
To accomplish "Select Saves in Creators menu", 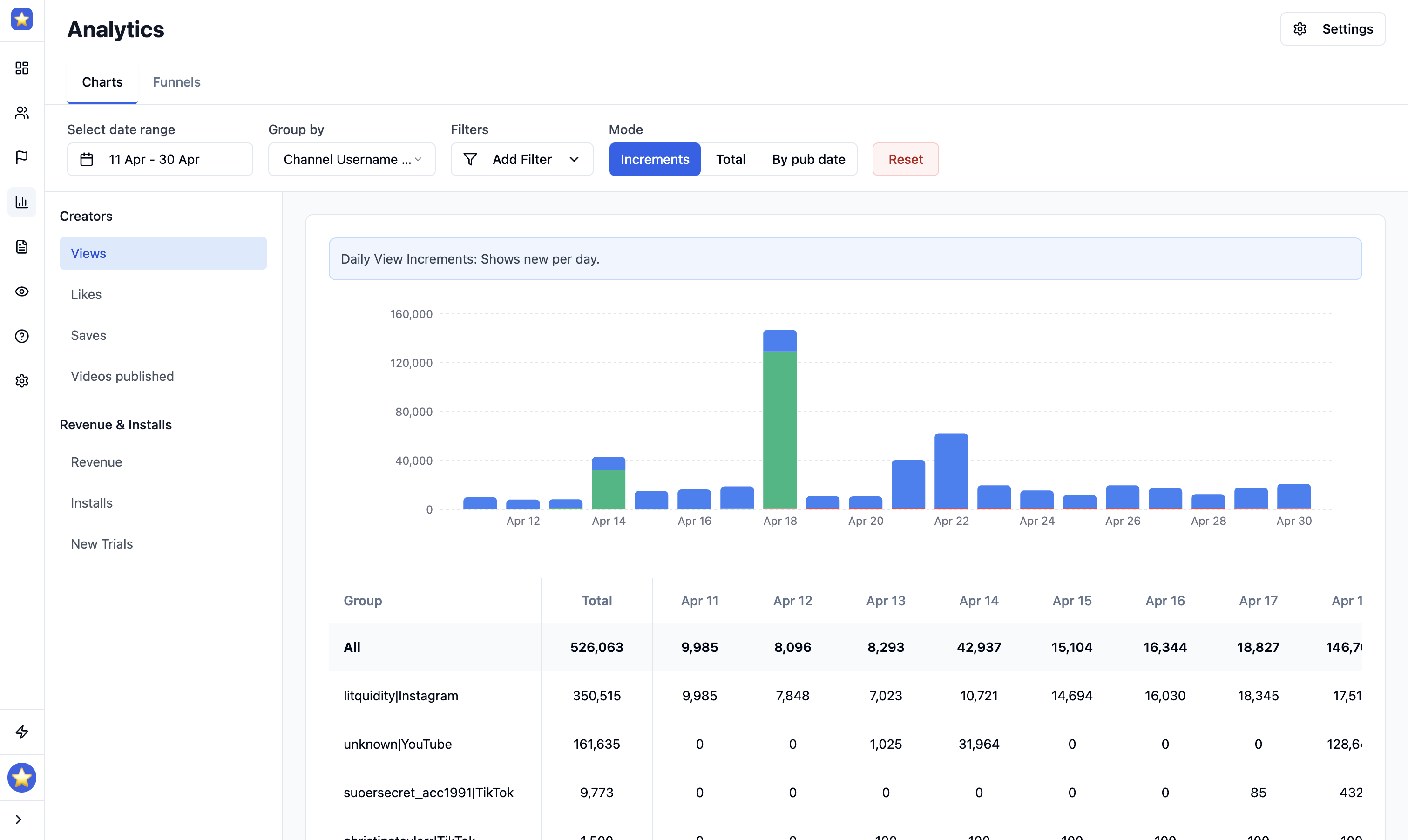I will (163, 336).
